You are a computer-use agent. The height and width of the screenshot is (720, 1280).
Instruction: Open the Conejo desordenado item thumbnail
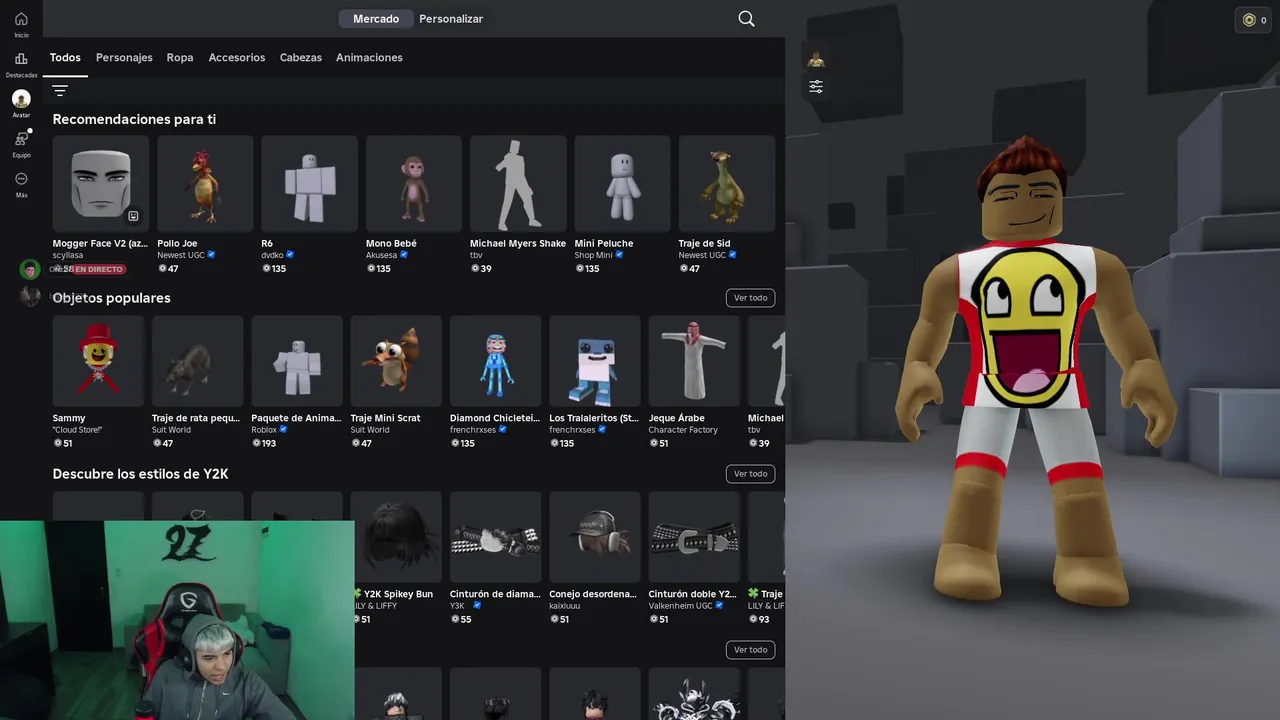point(595,537)
